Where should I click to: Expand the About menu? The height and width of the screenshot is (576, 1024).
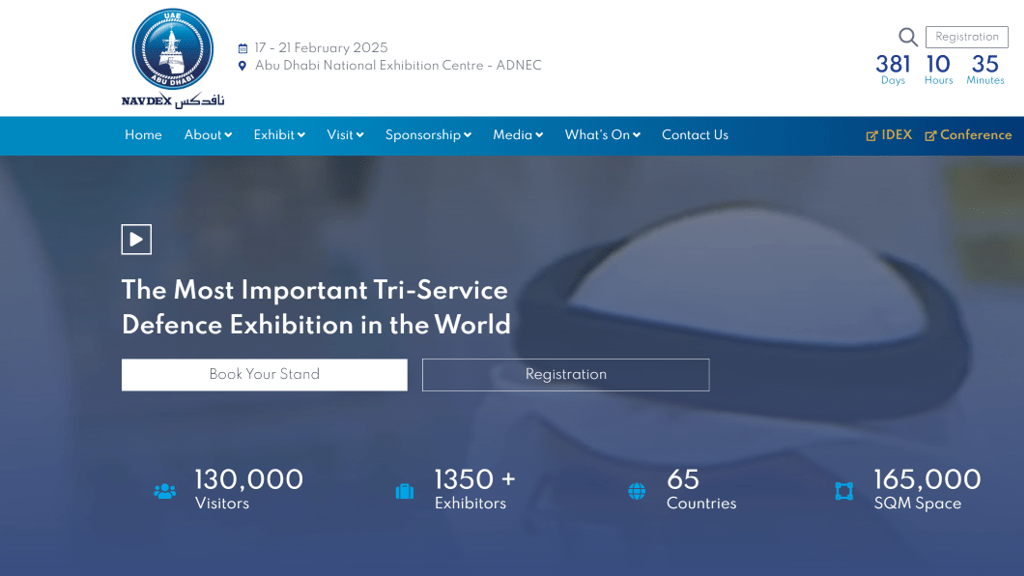pyautogui.click(x=208, y=135)
